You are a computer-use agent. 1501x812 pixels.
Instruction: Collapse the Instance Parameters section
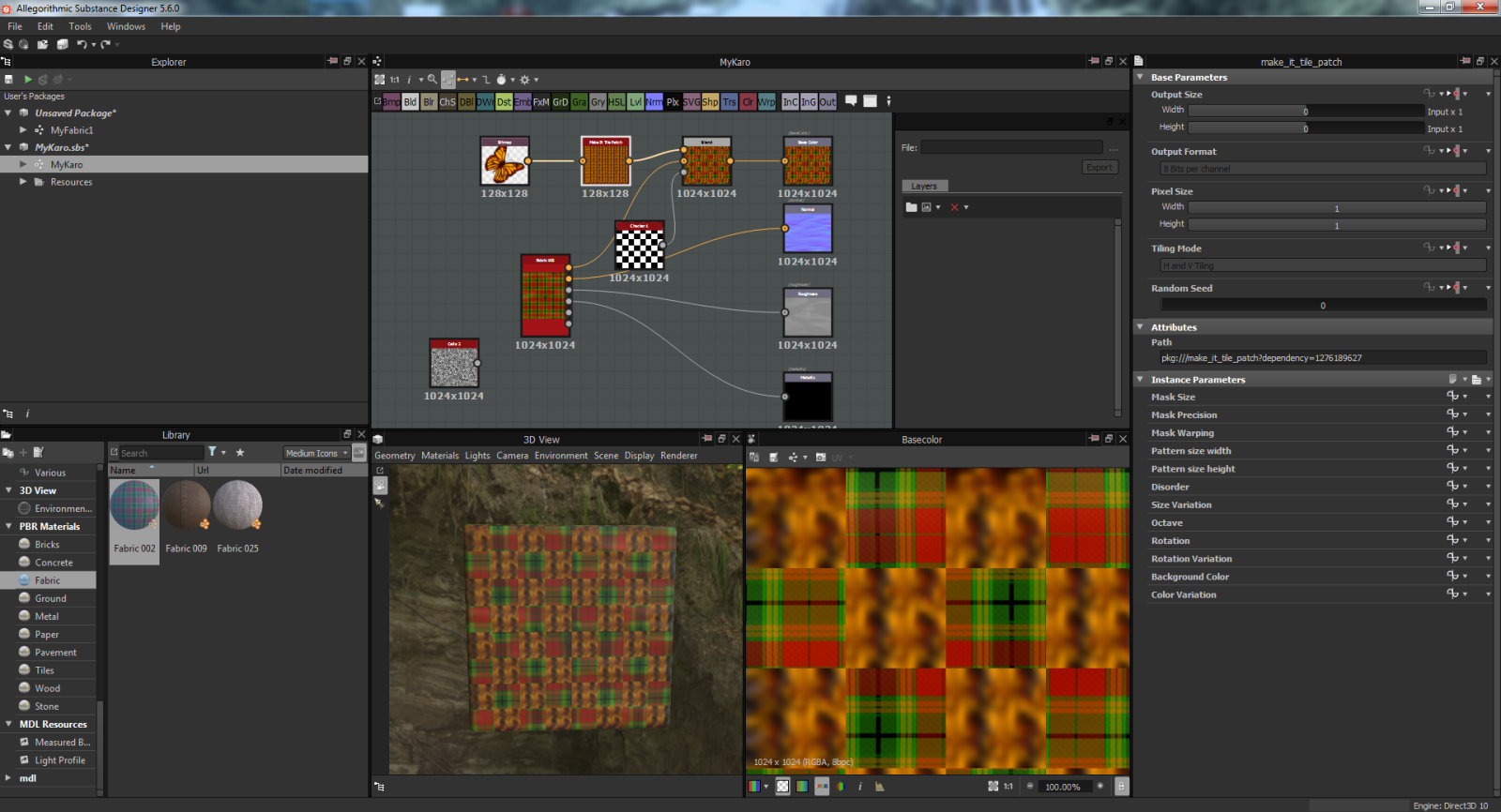pos(1141,379)
